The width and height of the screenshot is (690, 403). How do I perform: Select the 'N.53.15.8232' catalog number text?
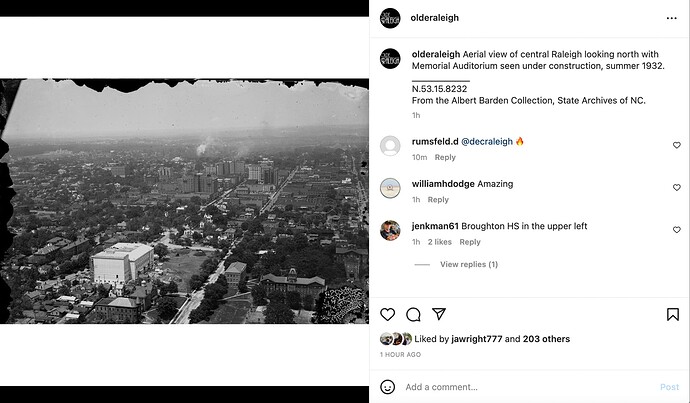439,88
